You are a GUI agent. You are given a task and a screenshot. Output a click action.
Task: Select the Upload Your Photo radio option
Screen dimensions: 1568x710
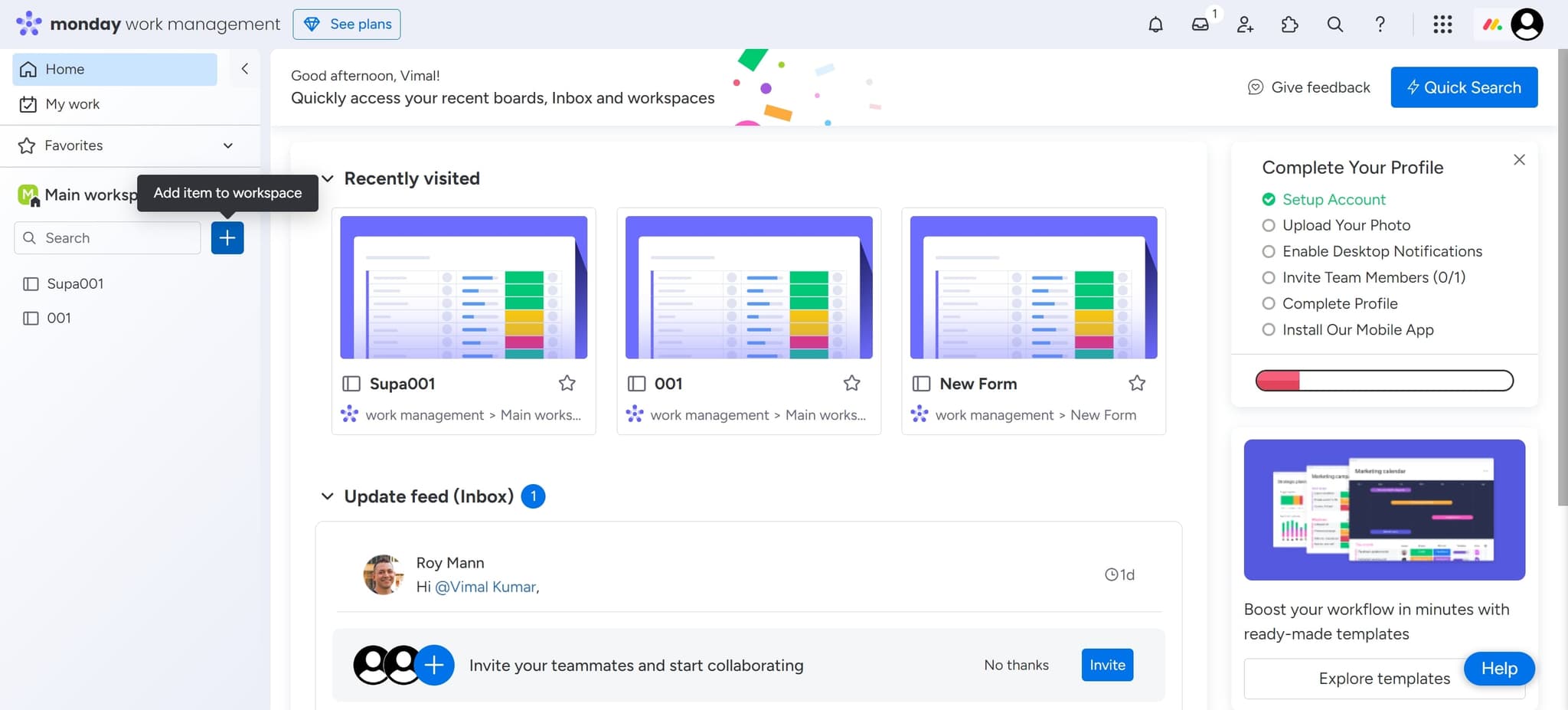[x=1269, y=225]
